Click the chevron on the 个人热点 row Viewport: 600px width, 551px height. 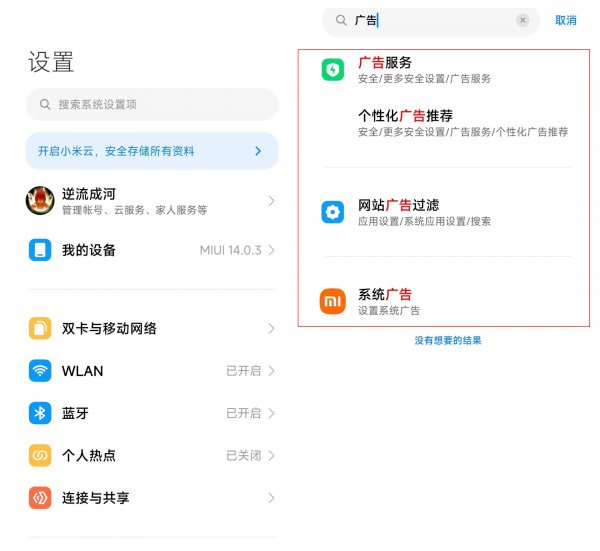point(271,455)
